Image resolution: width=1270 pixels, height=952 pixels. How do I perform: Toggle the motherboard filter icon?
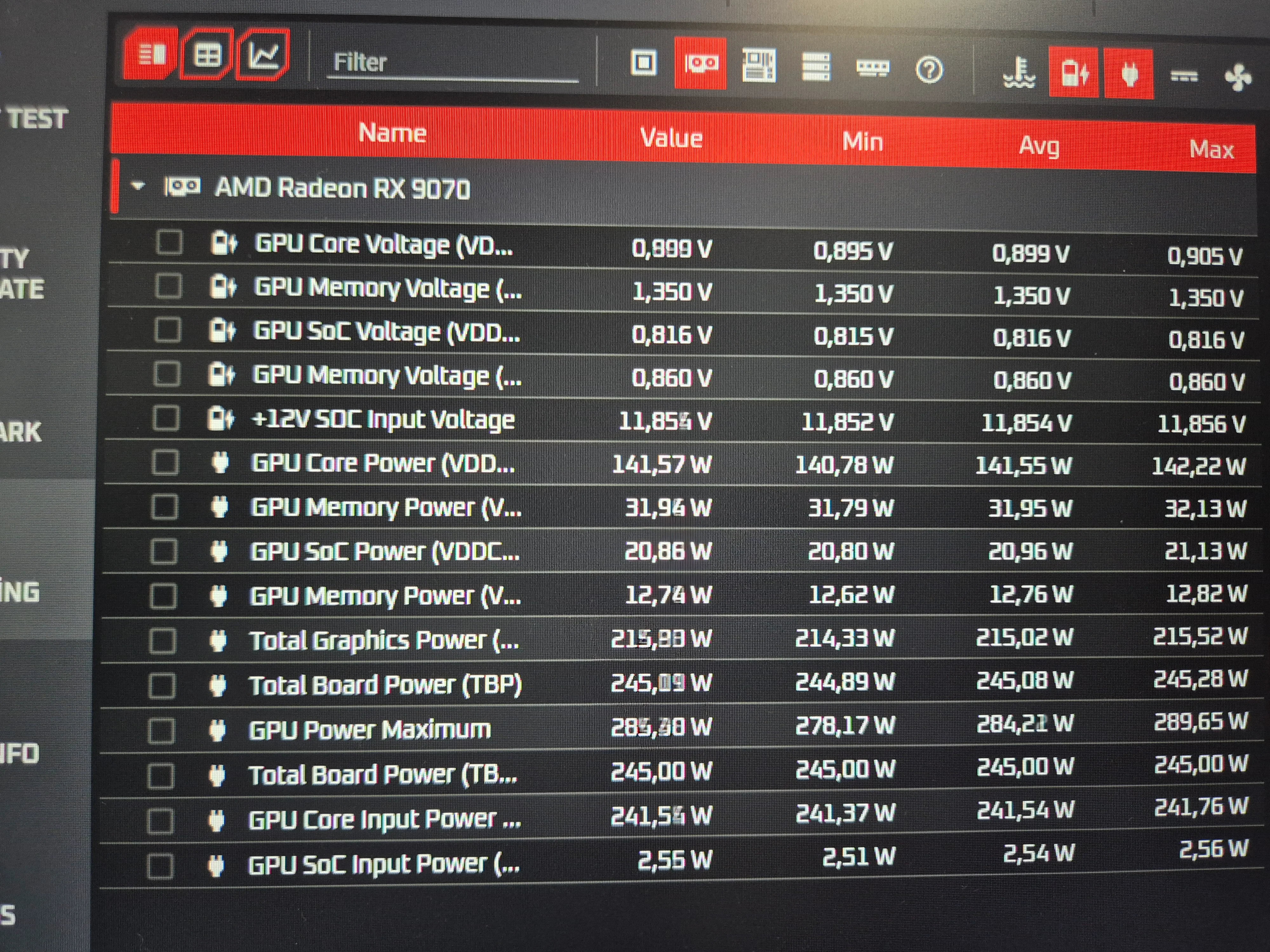coord(759,65)
